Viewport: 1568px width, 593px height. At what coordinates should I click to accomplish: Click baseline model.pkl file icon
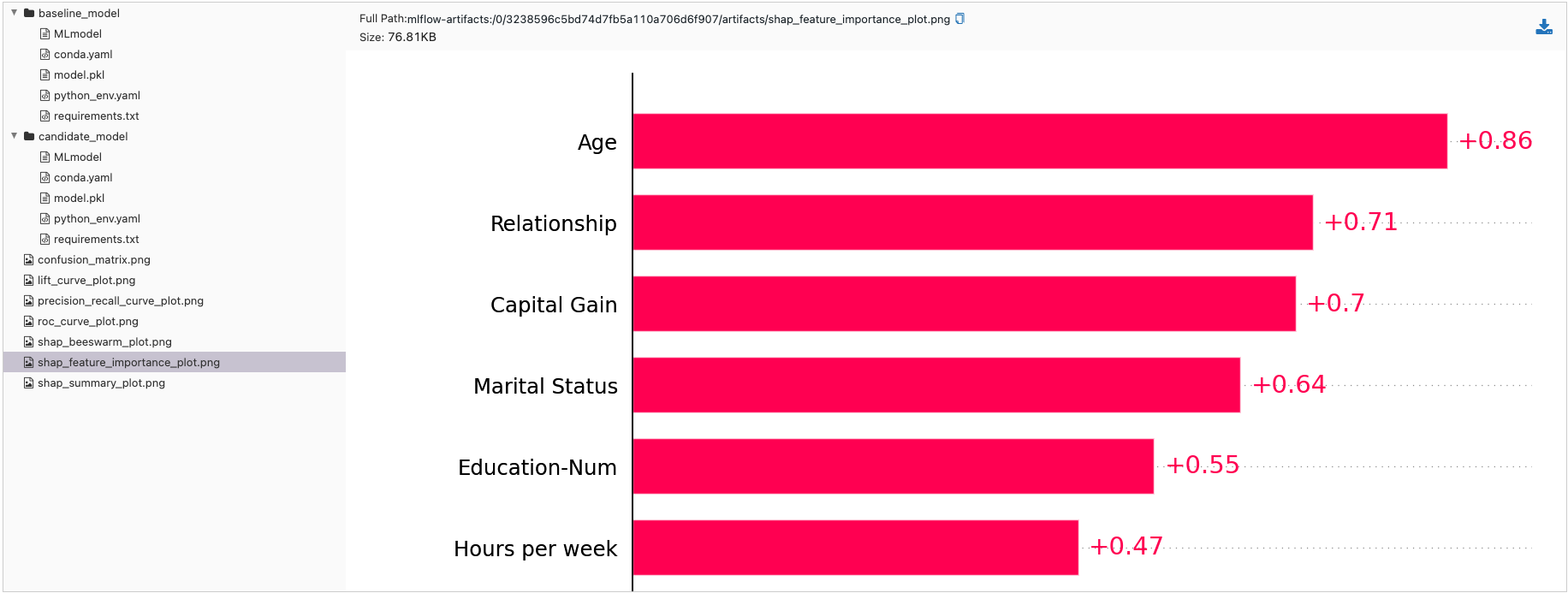point(45,75)
